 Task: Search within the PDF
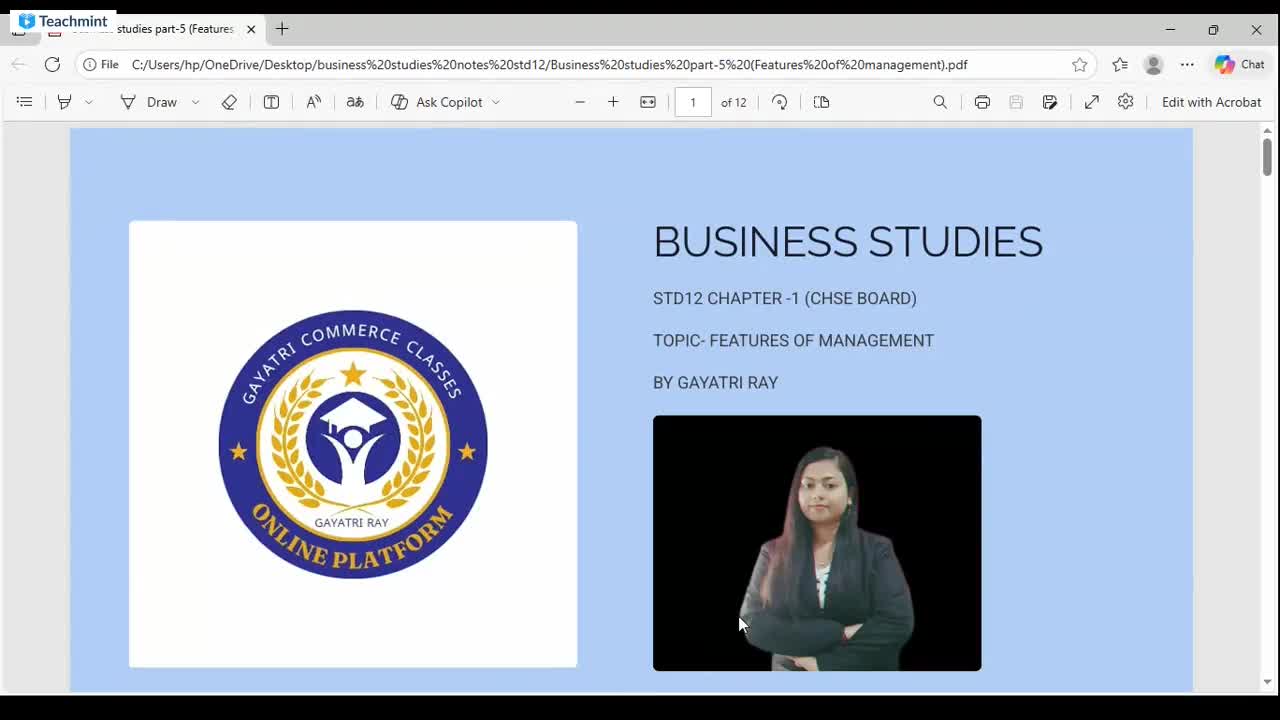940,102
